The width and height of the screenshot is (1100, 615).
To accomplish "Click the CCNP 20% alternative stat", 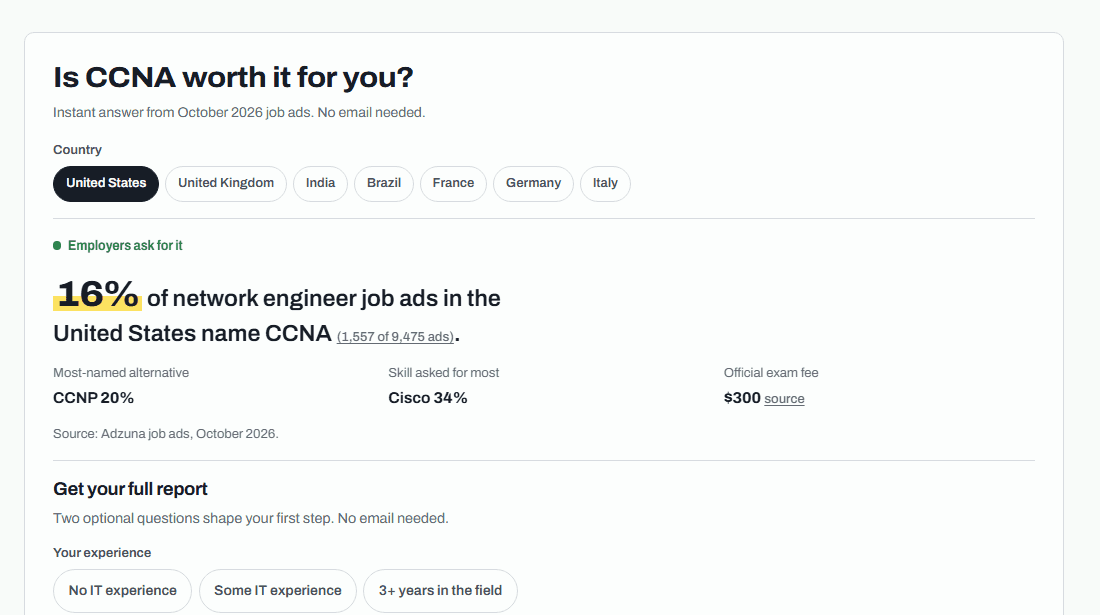I will click(93, 398).
